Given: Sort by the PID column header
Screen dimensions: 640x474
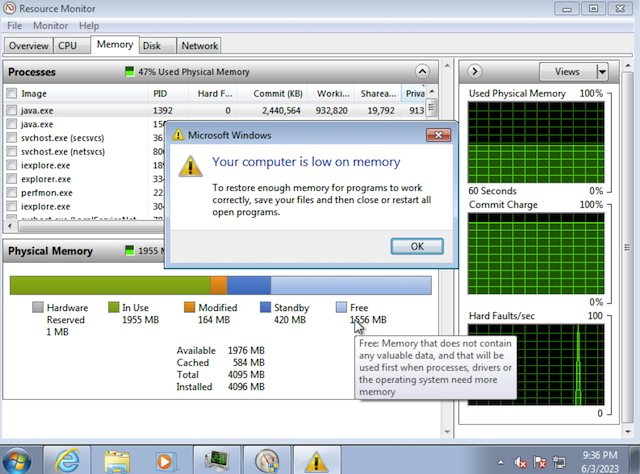Looking at the screenshot, I should (168, 93).
